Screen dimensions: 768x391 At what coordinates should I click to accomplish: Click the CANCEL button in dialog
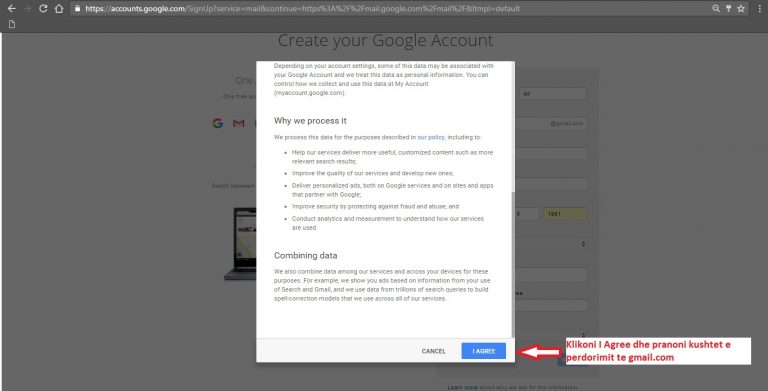(x=433, y=351)
